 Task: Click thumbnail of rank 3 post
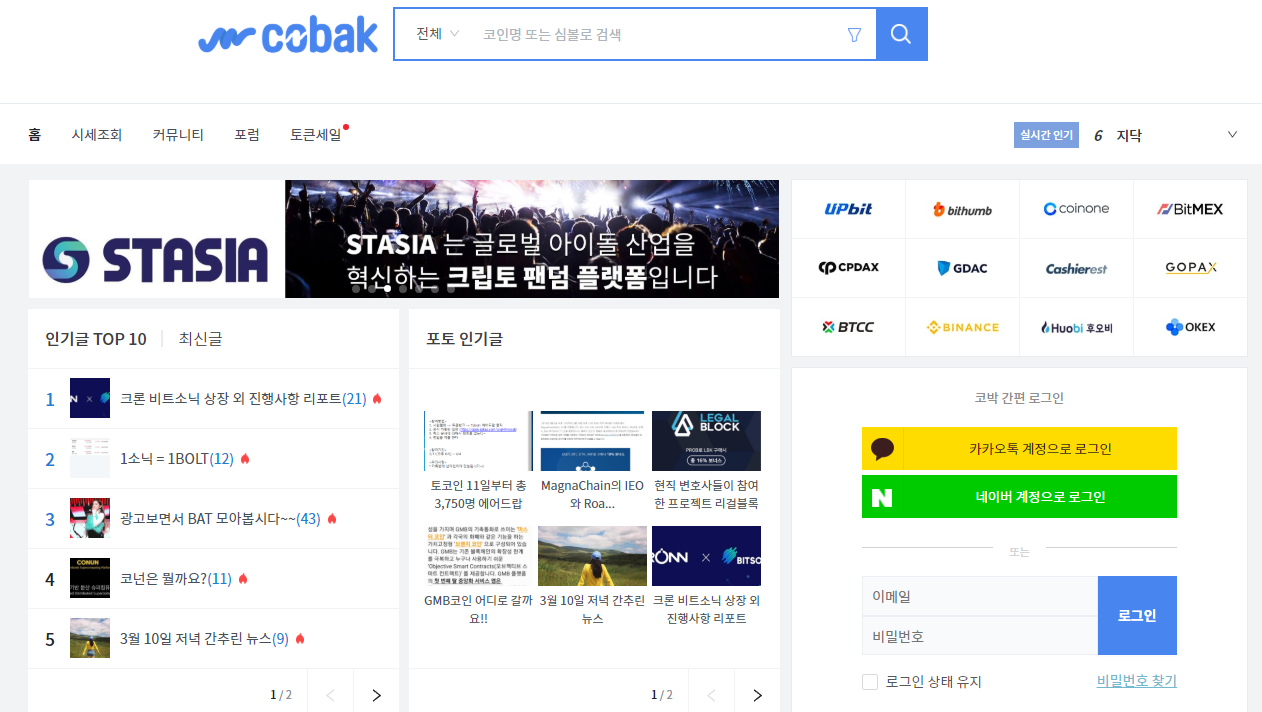pyautogui.click(x=90, y=518)
